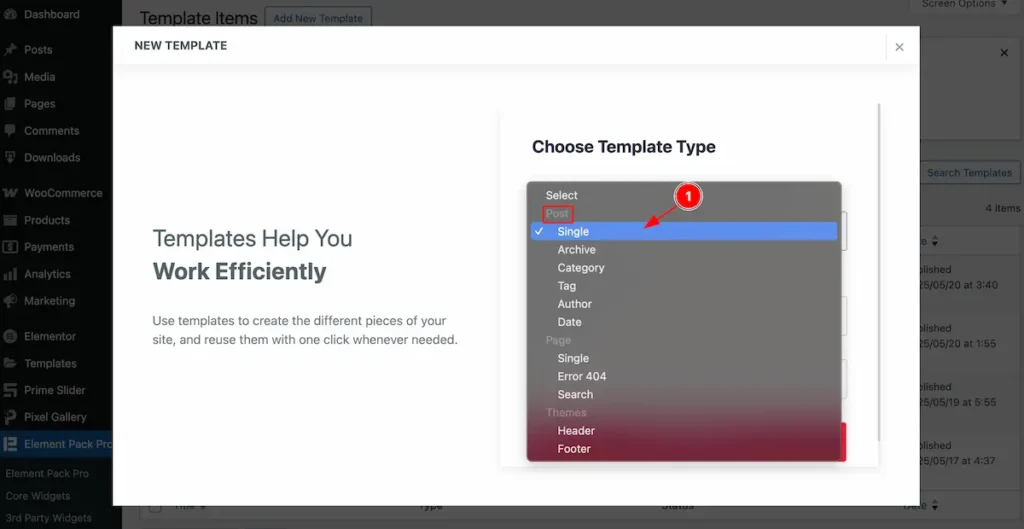Click the Elementor icon in sidebar
Screen dimensions: 1024x529
point(10,337)
